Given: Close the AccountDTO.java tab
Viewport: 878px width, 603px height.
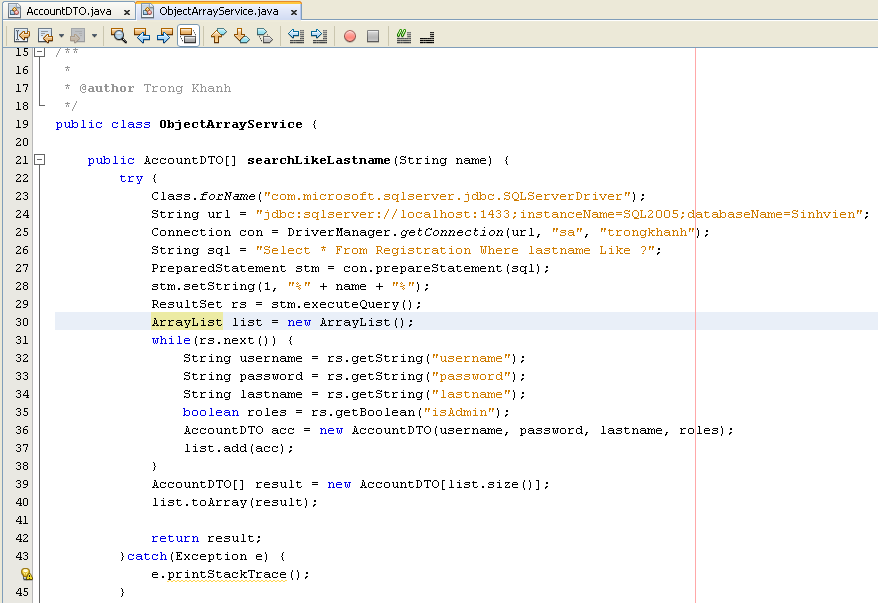Looking at the screenshot, I should click(127, 12).
